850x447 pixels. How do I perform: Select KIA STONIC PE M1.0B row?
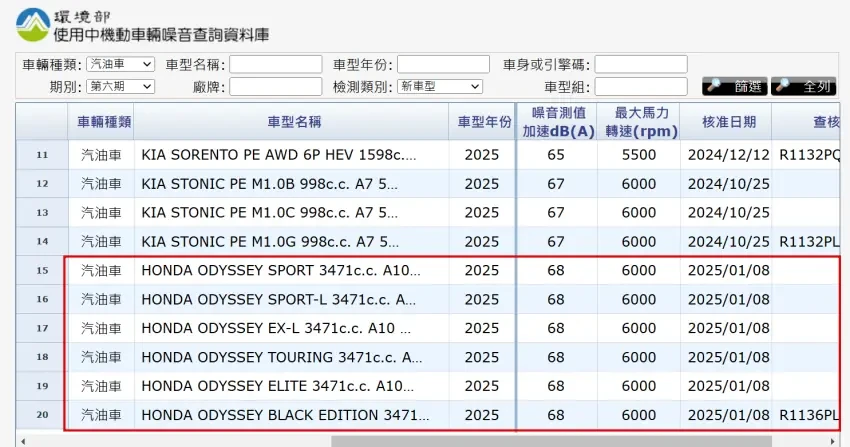coord(428,184)
